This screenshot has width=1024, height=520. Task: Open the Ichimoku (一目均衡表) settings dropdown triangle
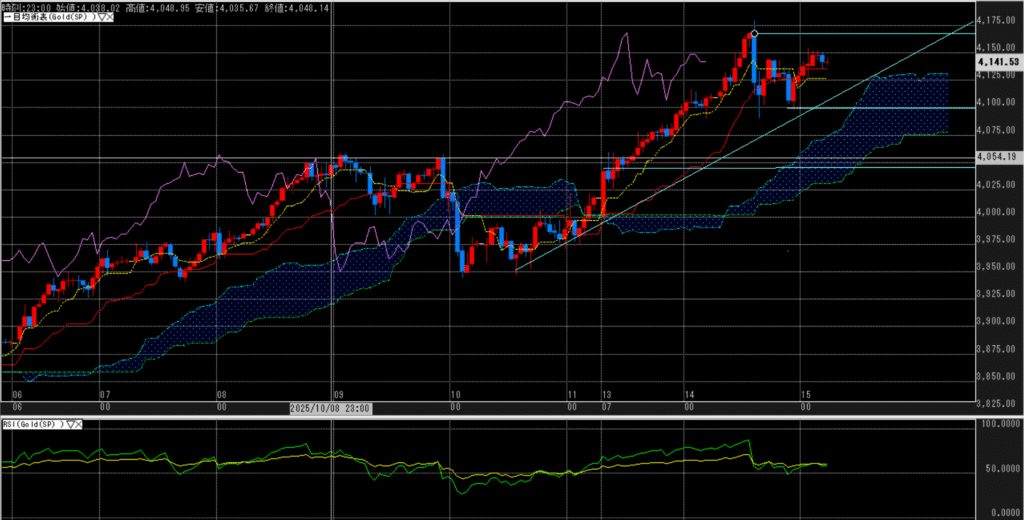click(x=99, y=18)
